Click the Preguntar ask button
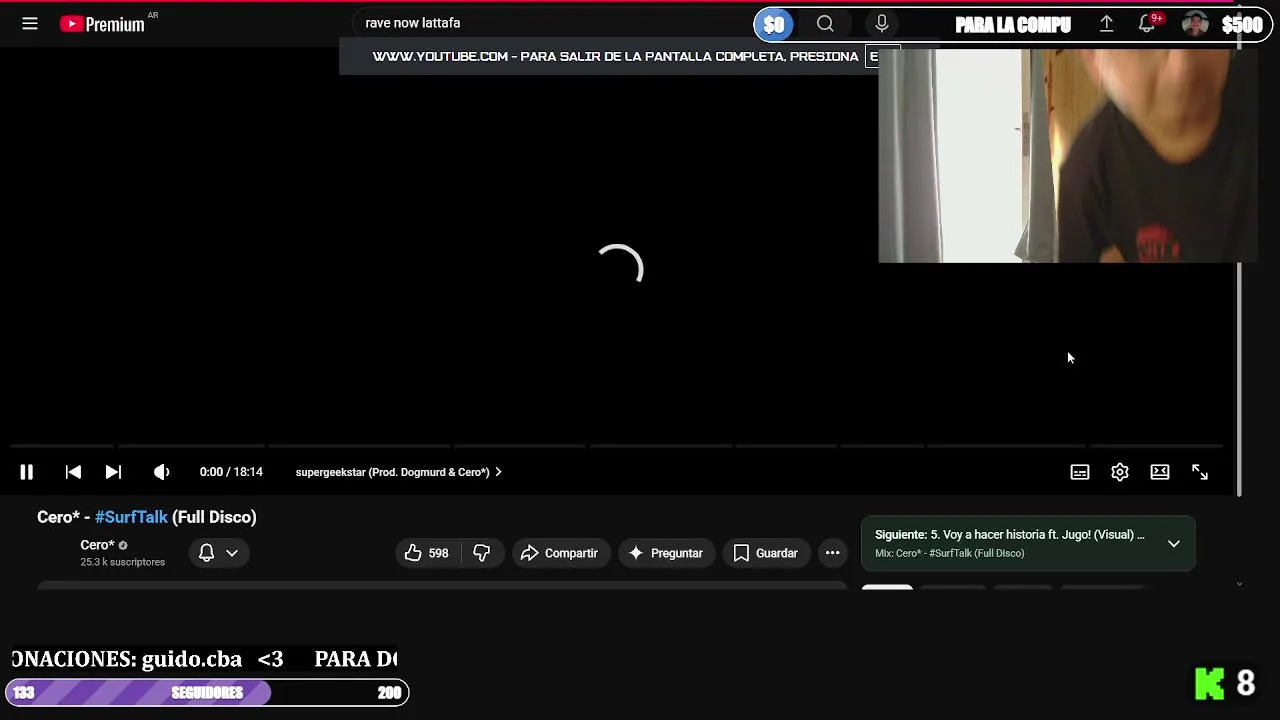The image size is (1280, 720). (x=665, y=553)
